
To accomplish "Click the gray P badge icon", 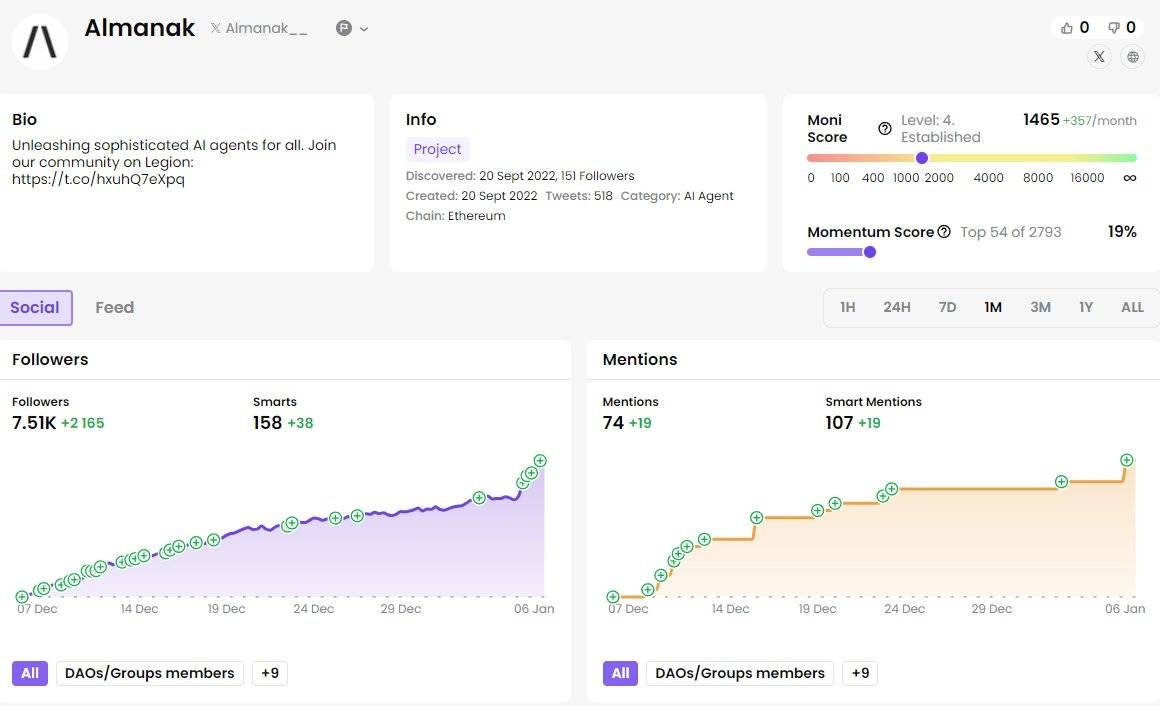I will click(x=344, y=29).
